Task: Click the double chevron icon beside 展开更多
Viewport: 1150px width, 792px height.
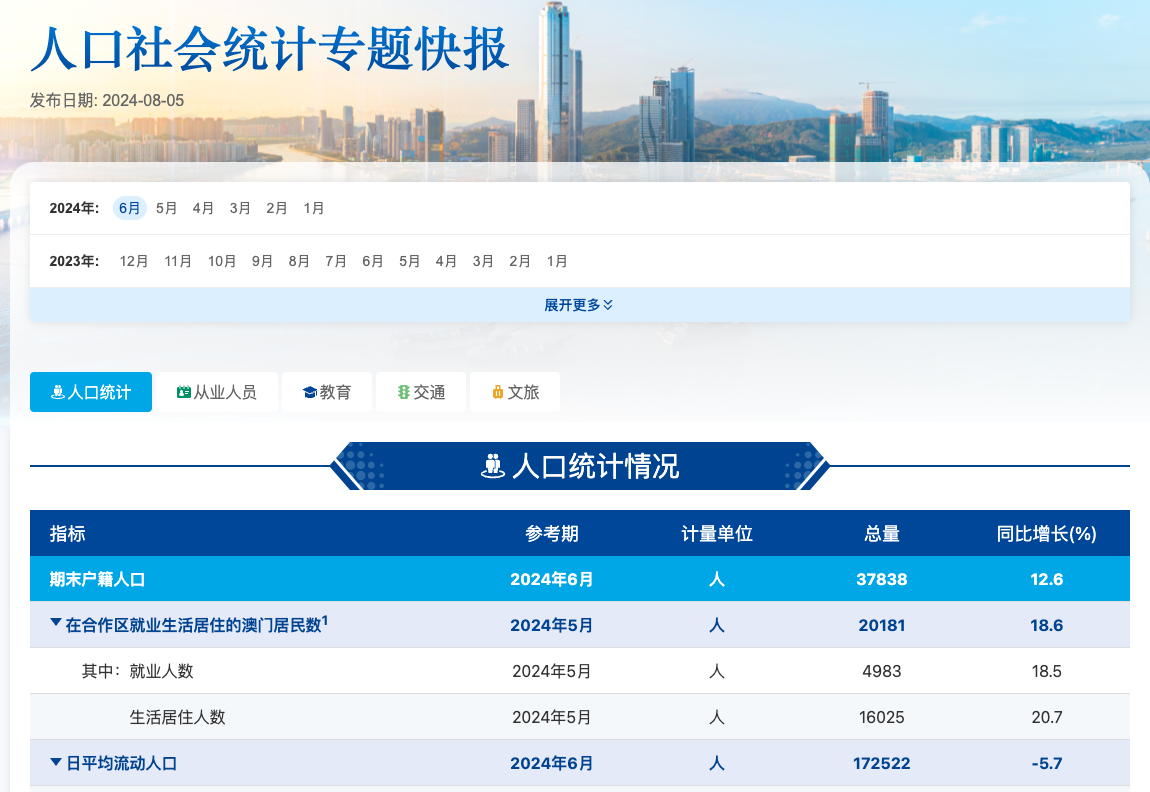Action: coord(609,305)
